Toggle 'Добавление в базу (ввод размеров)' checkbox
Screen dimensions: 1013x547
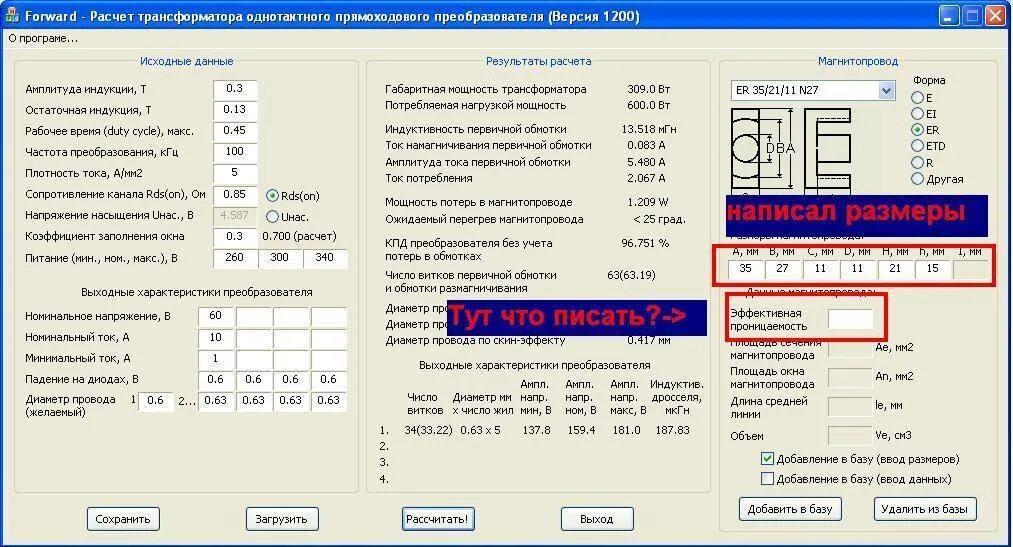point(767,459)
